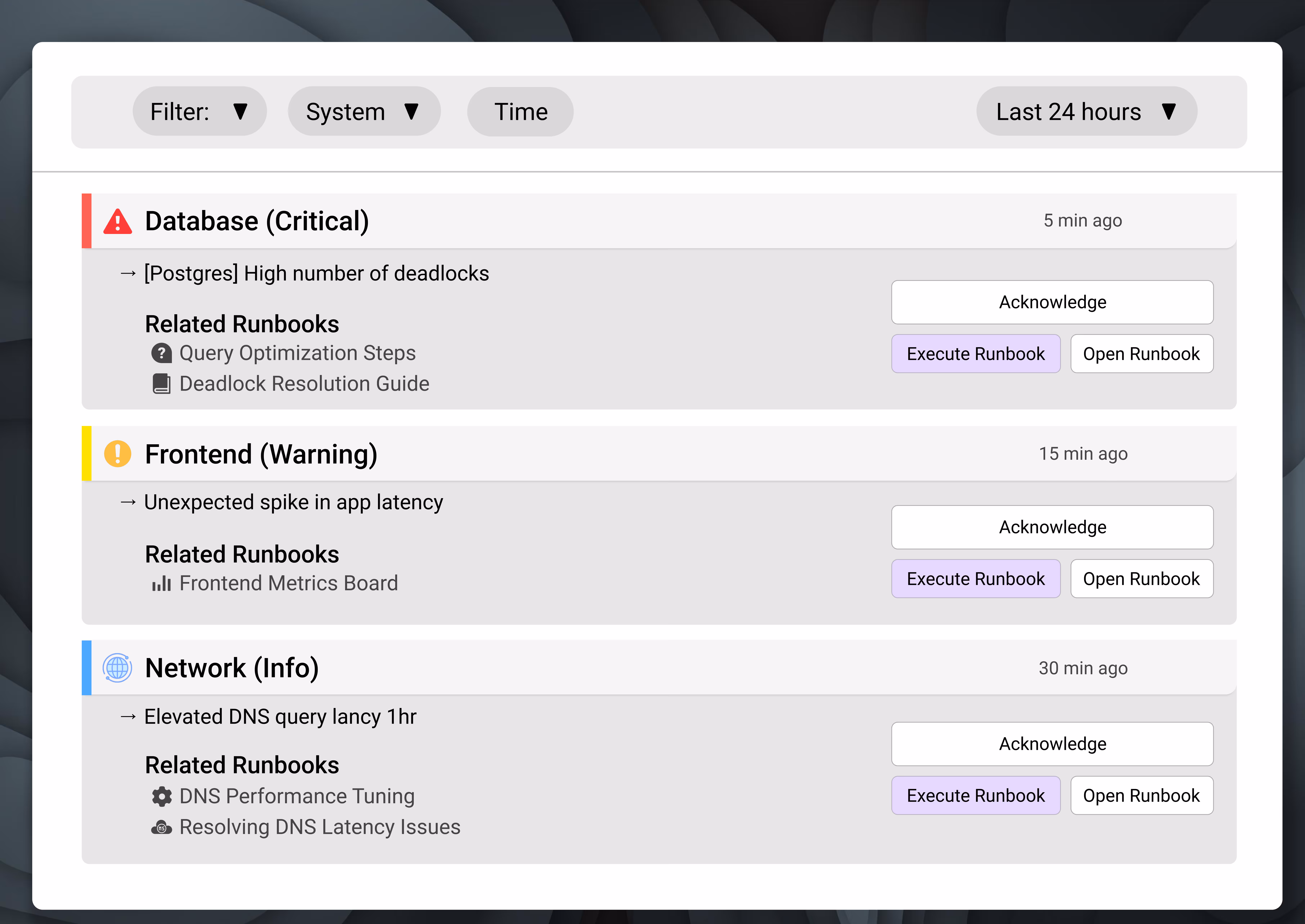
Task: Click the bar chart icon beside Frontend Metrics Board
Action: [162, 584]
